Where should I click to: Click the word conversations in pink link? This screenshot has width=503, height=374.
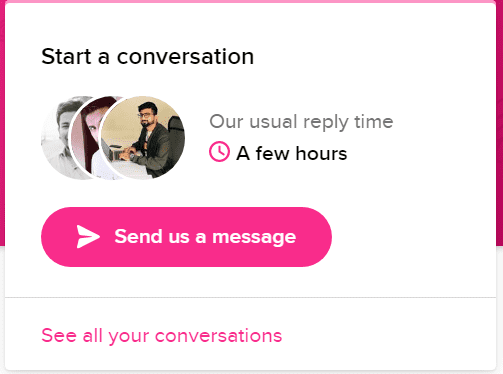(x=219, y=336)
